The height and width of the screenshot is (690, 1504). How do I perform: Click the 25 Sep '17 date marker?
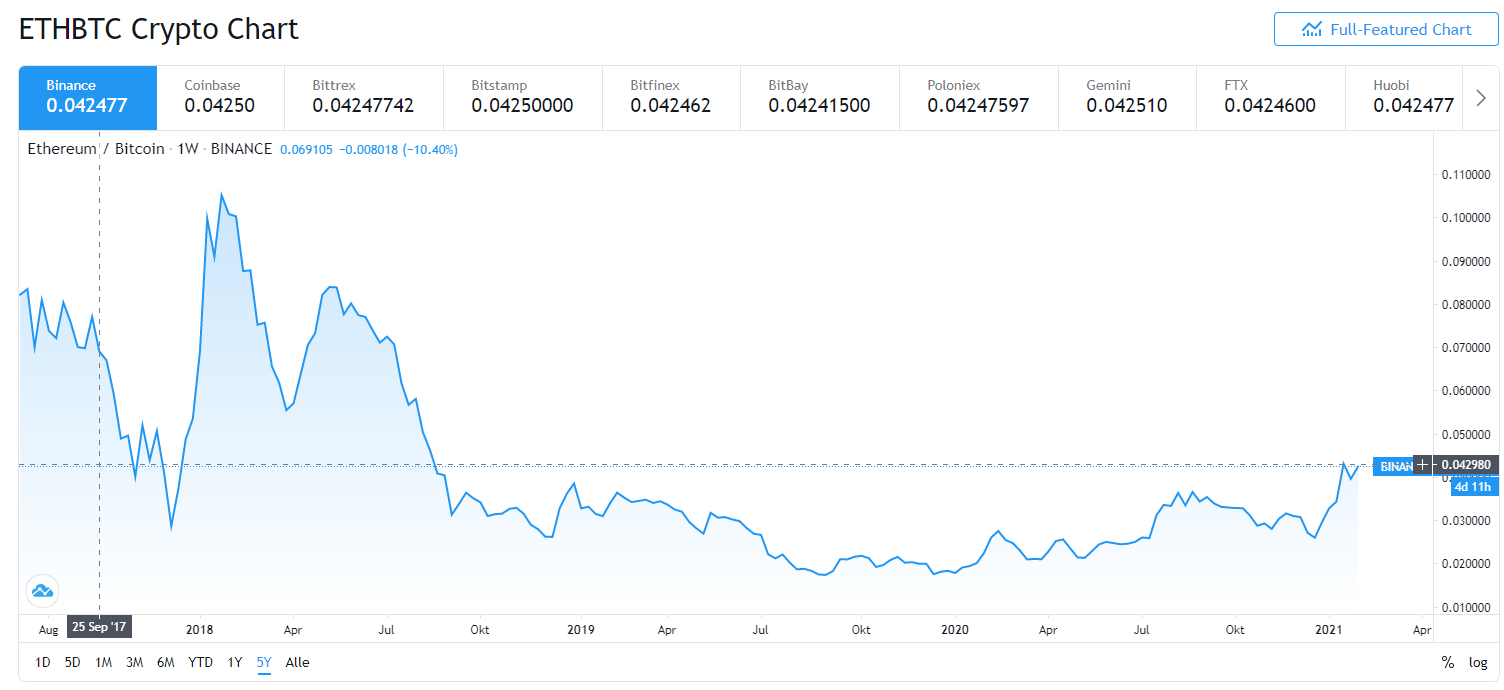[99, 629]
